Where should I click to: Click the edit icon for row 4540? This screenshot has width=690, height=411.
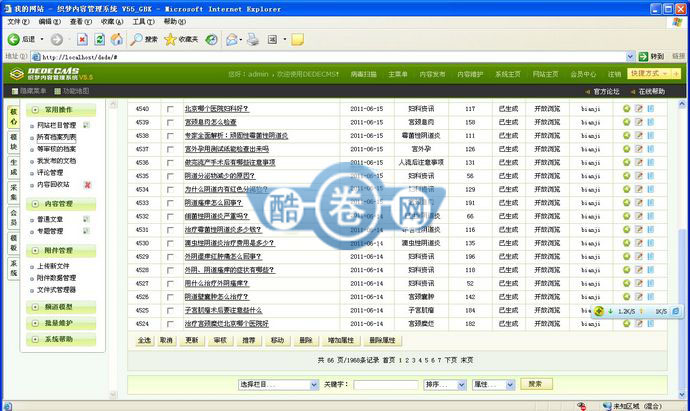[639, 108]
